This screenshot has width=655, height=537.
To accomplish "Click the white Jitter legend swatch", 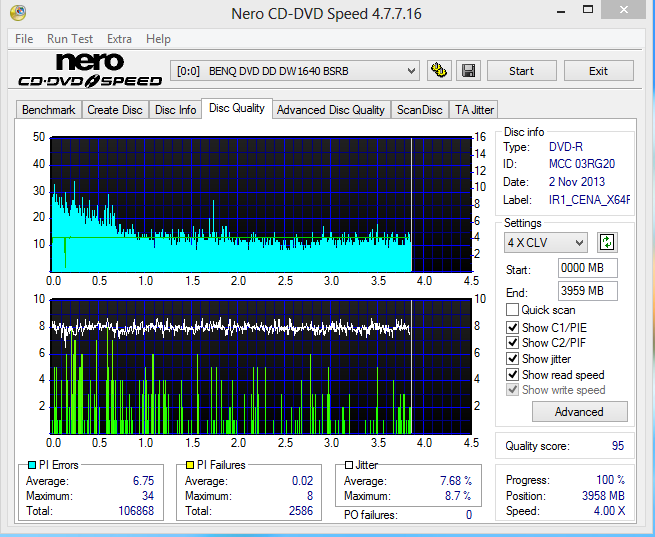I will click(349, 465).
